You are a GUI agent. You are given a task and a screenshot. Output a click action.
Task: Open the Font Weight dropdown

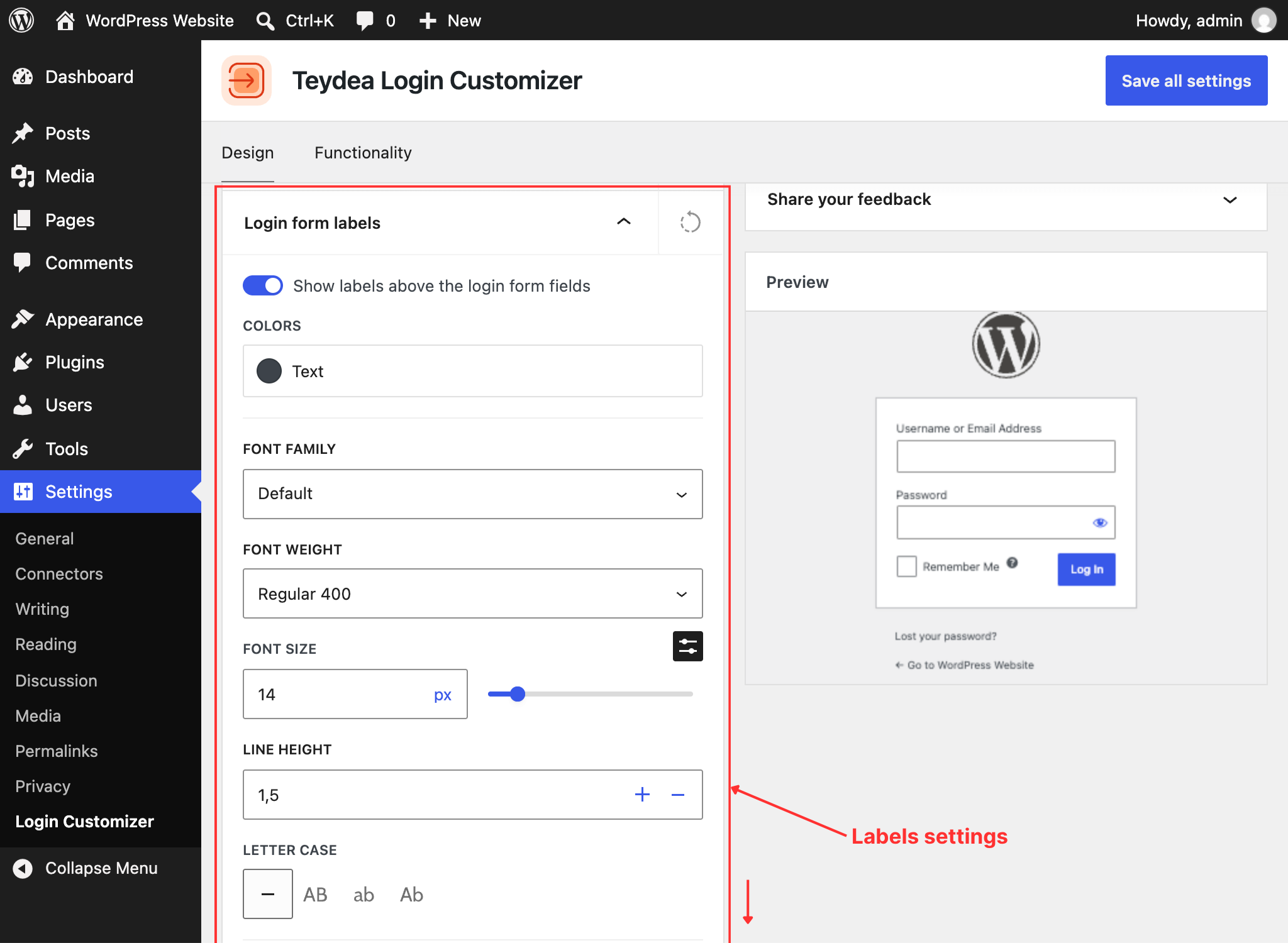472,593
